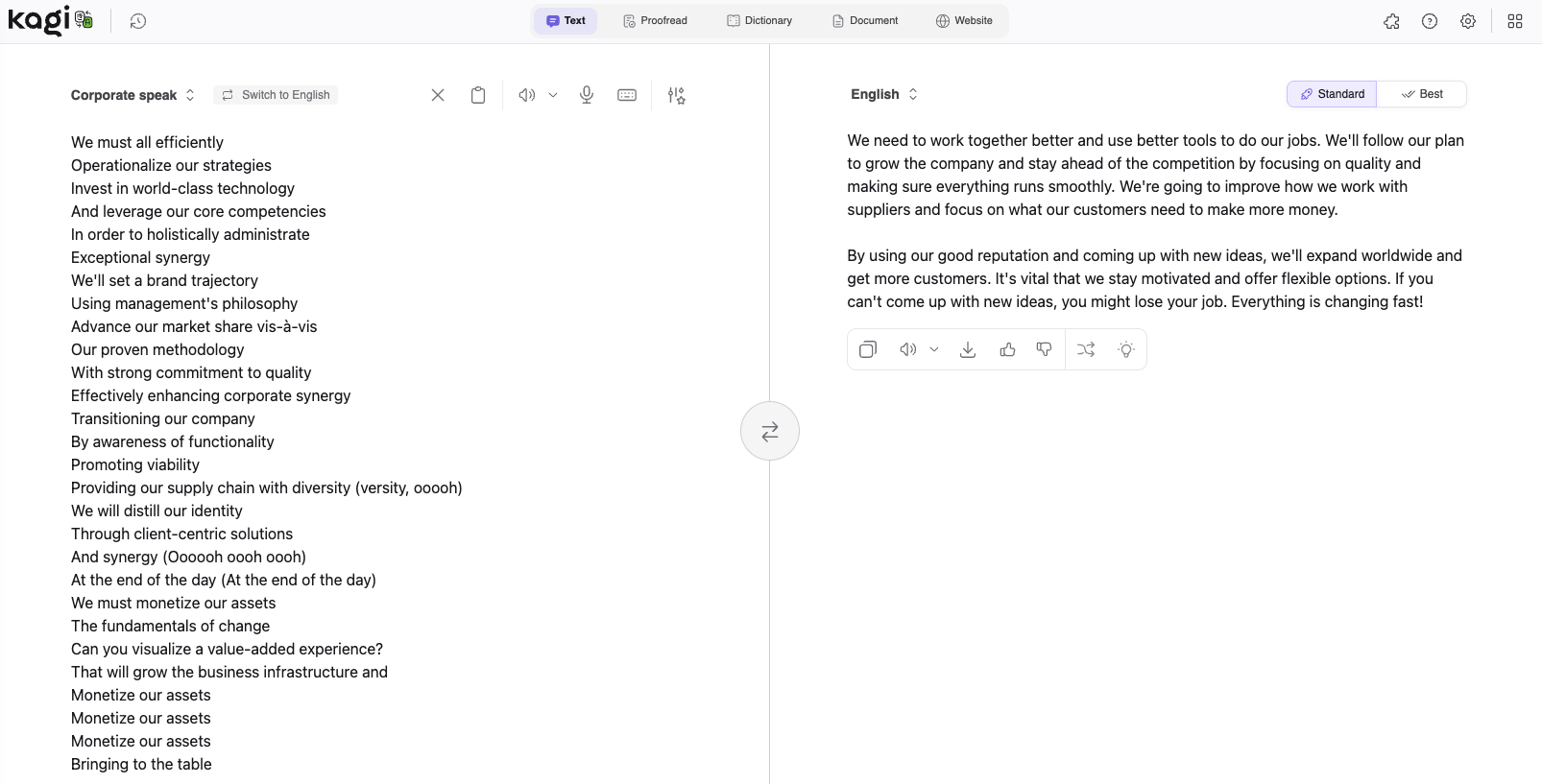
Task: Give thumbs up to the translation
Action: [1007, 350]
